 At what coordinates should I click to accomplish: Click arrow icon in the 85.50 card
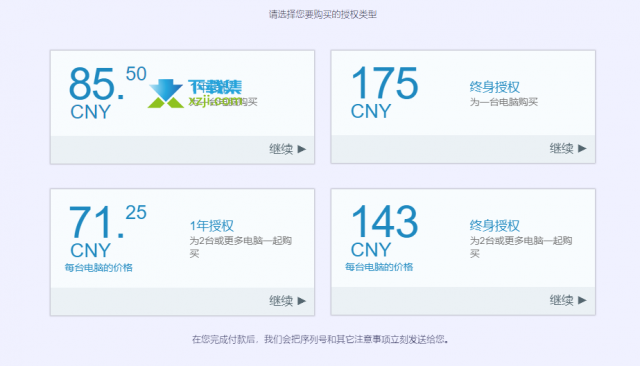point(302,149)
